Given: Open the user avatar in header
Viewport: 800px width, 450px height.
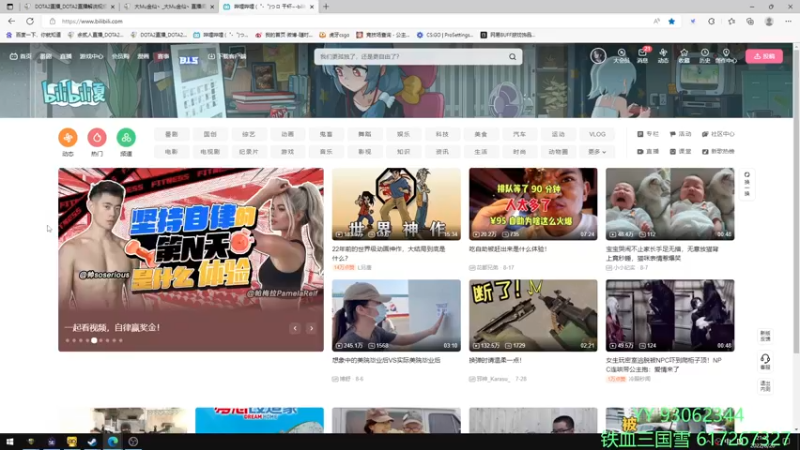Looking at the screenshot, I should click(x=598, y=56).
